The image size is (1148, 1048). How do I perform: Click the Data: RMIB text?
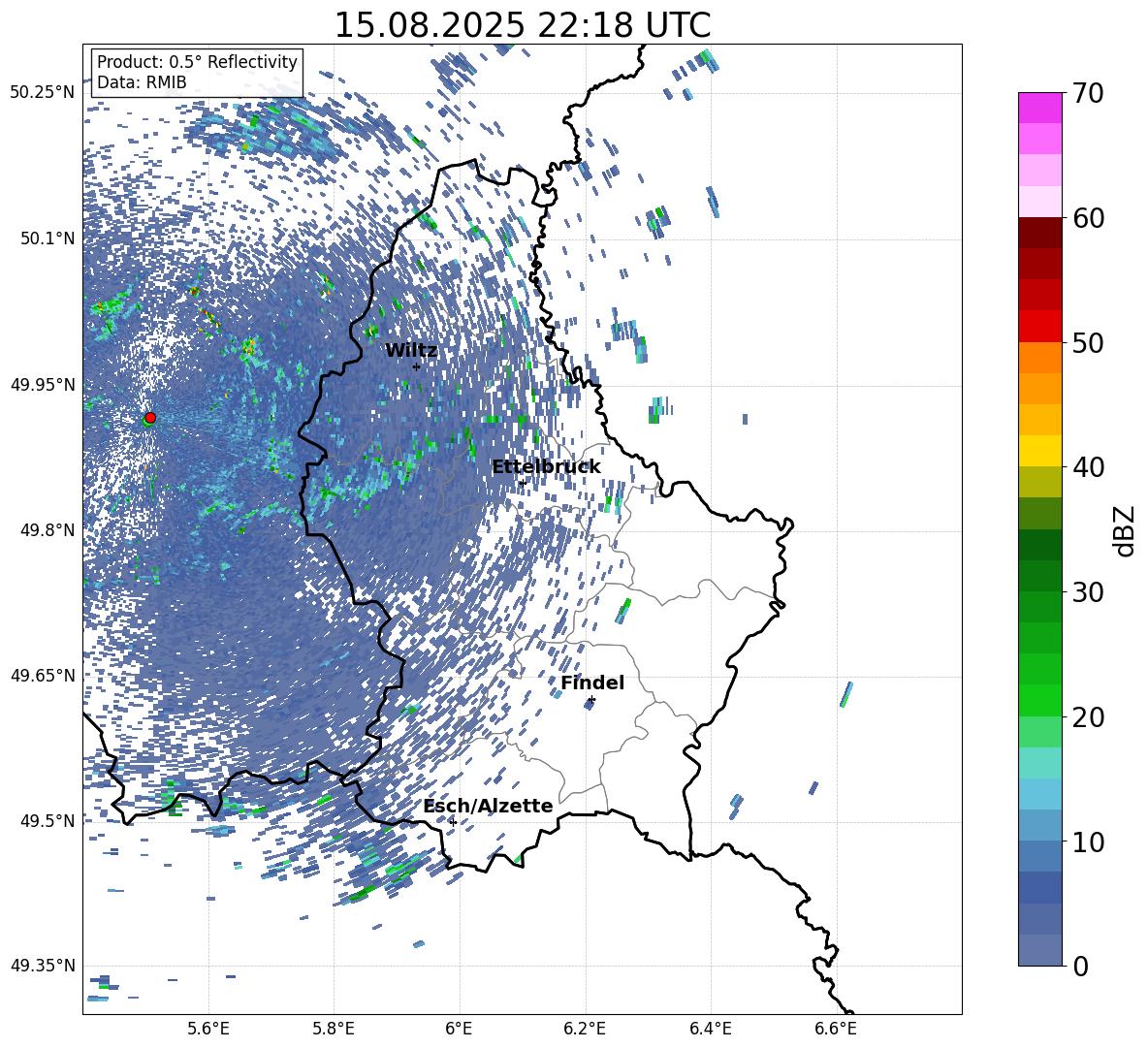click(x=142, y=82)
